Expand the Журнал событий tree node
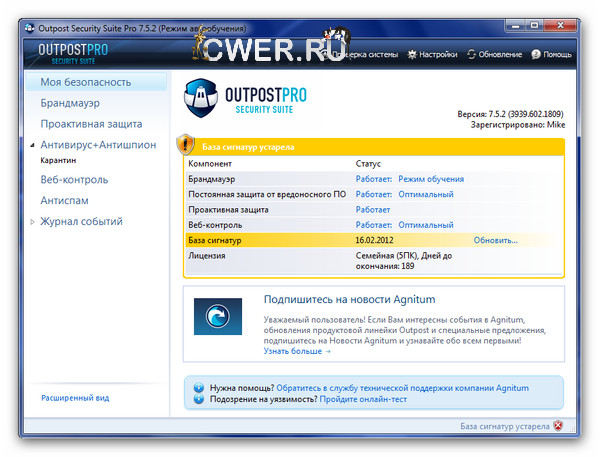 (33, 222)
